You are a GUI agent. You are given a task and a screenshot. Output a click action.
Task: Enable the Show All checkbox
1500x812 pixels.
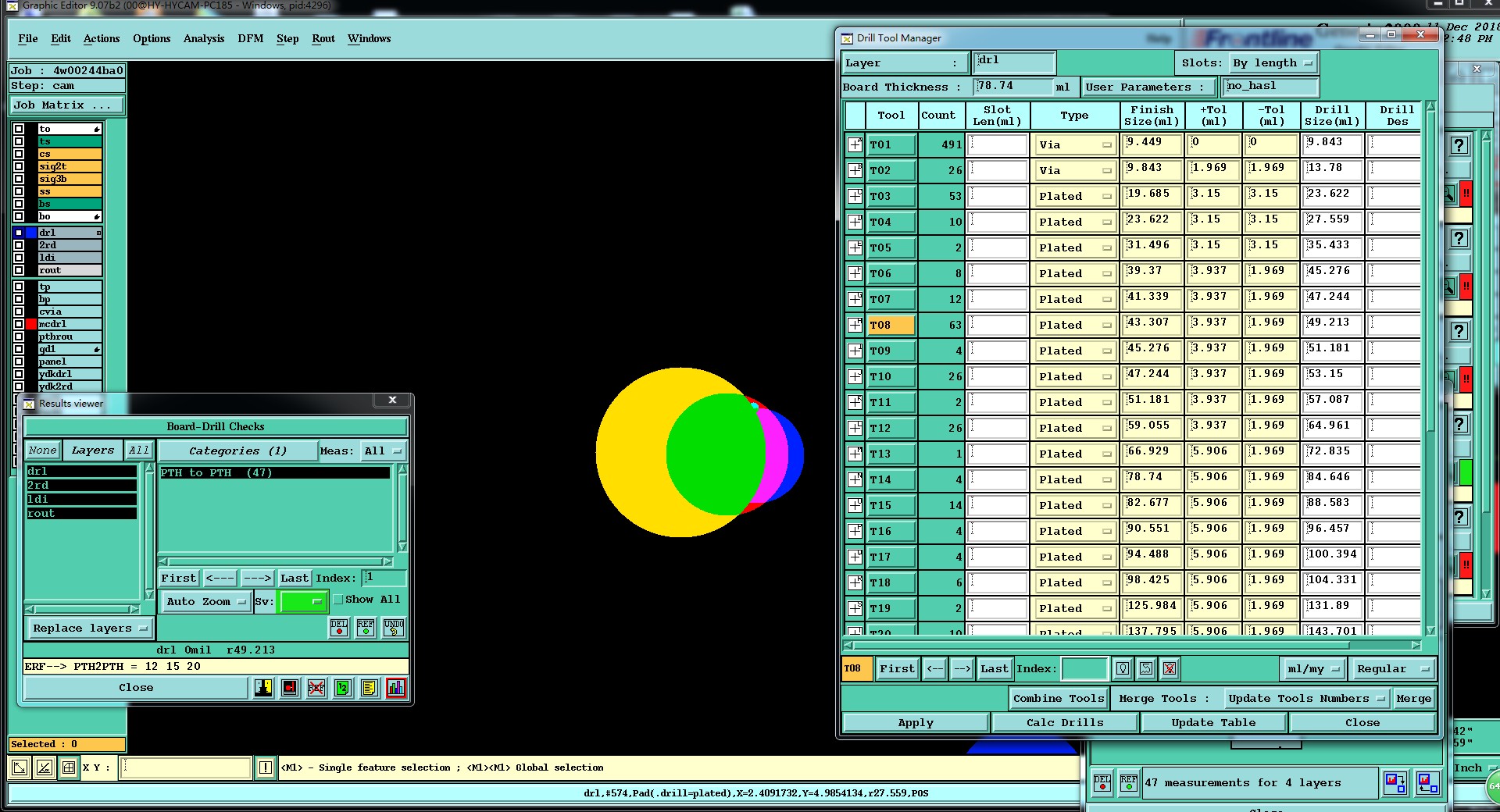click(x=338, y=600)
